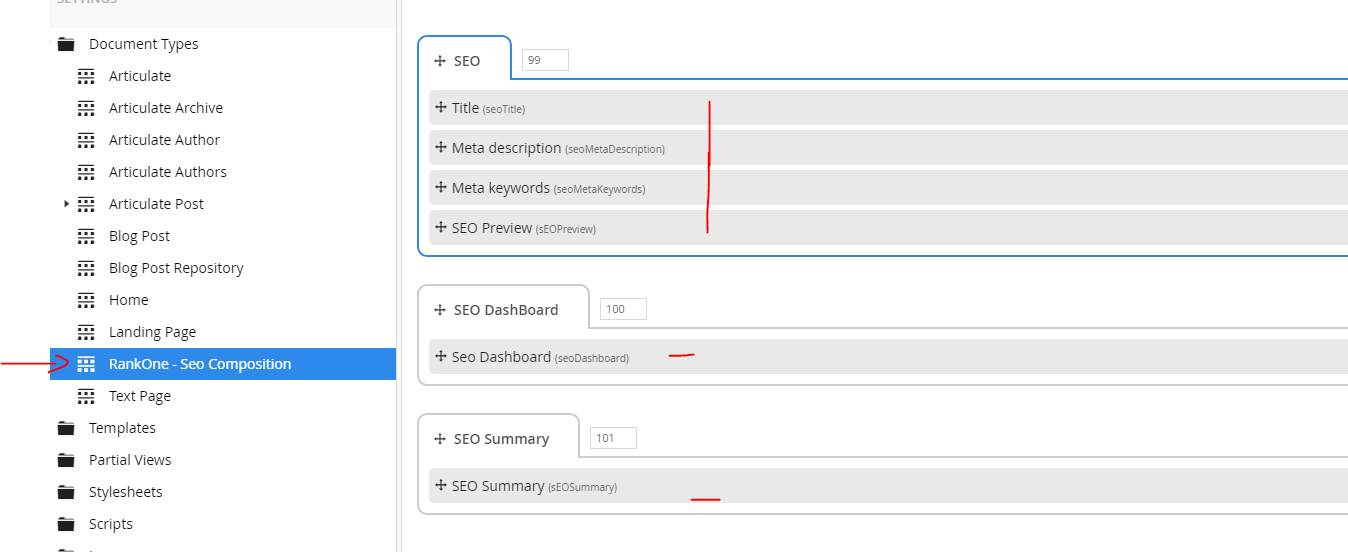The width and height of the screenshot is (1348, 552).
Task: Click the SEO tab sort order field
Action: point(545,60)
